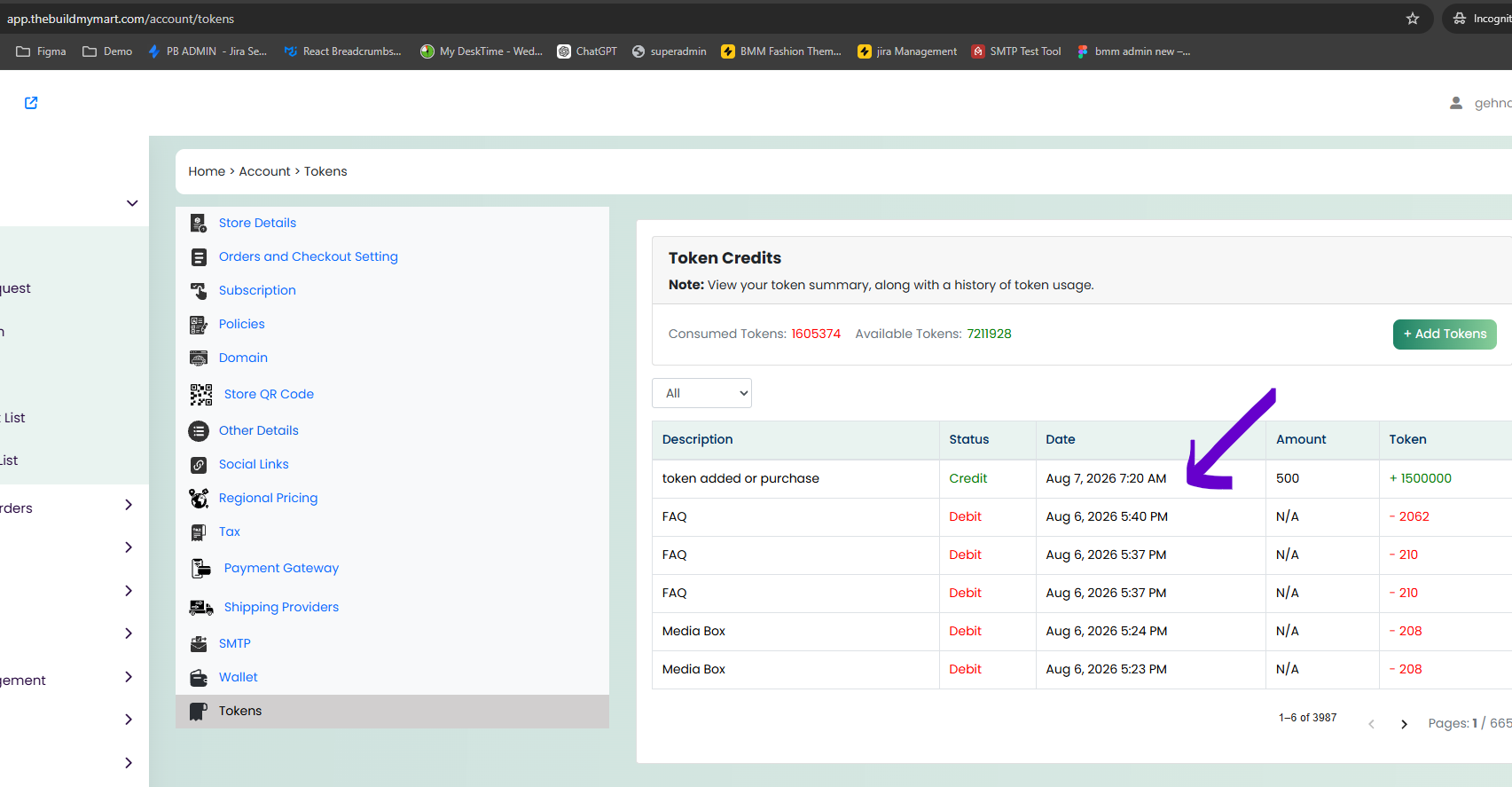Open the BMM Fashion Theme bookmark
The image size is (1512, 787).
tap(781, 51)
